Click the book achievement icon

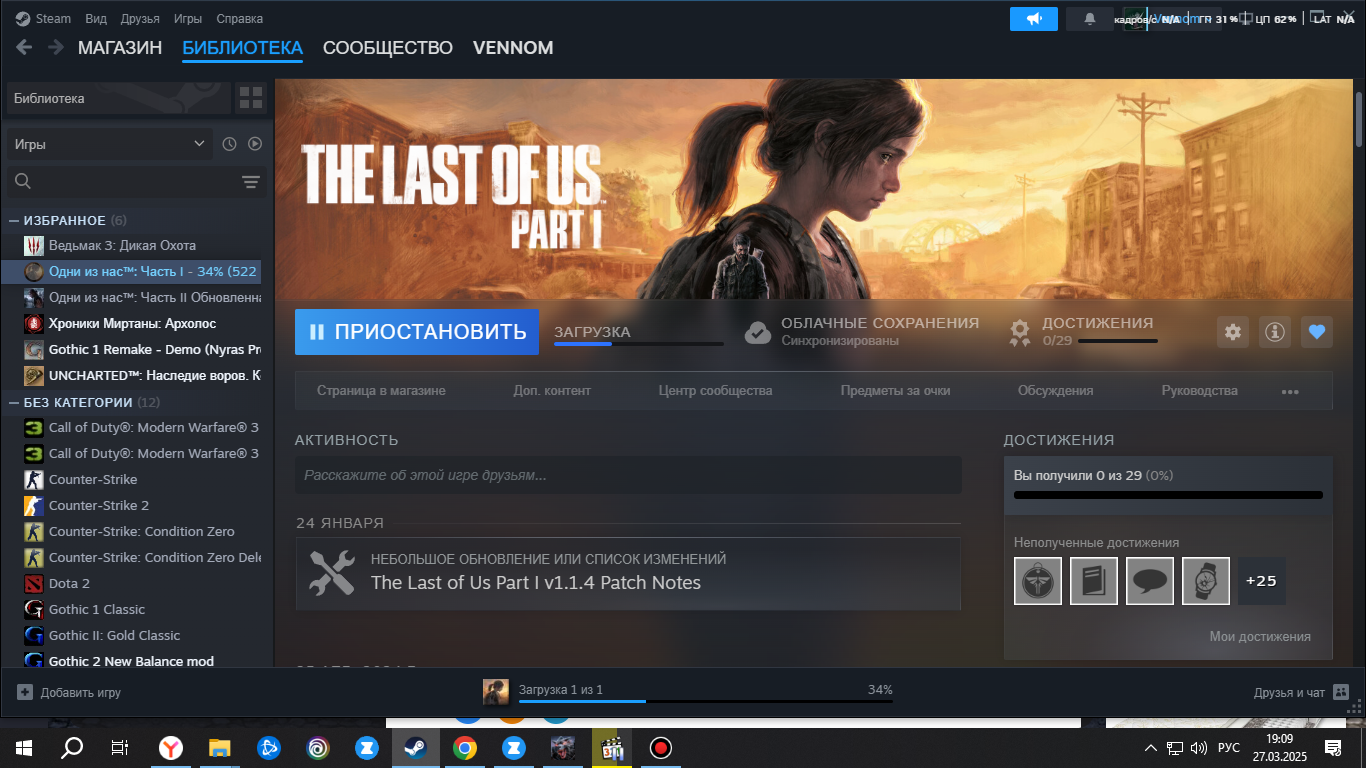pyautogui.click(x=1094, y=580)
